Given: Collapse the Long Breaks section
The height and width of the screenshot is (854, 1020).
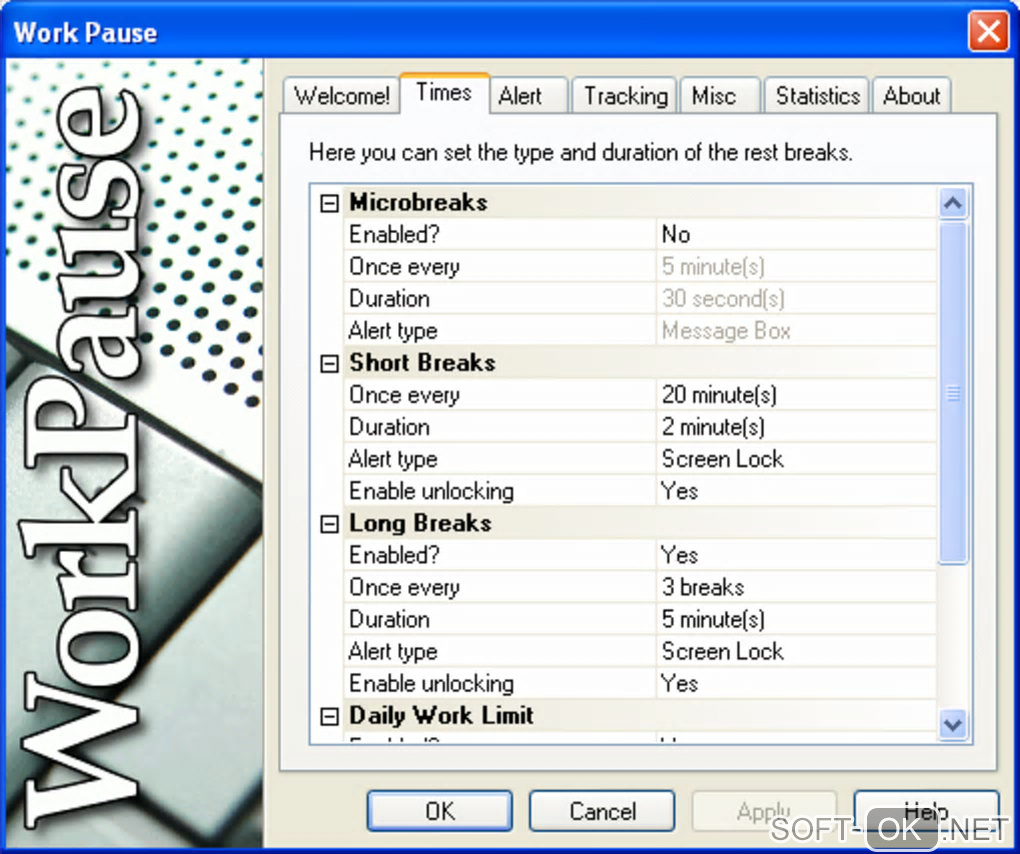Looking at the screenshot, I should [330, 524].
